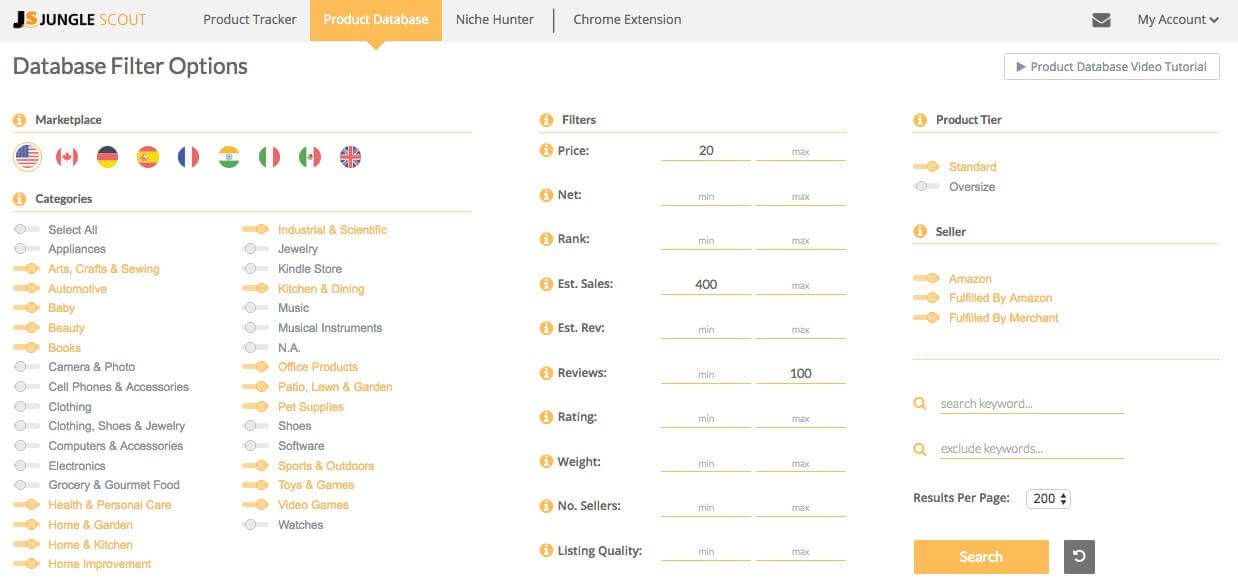This screenshot has width=1238, height=586.
Task: Toggle the Pet Supplies category switch
Action: (254, 406)
